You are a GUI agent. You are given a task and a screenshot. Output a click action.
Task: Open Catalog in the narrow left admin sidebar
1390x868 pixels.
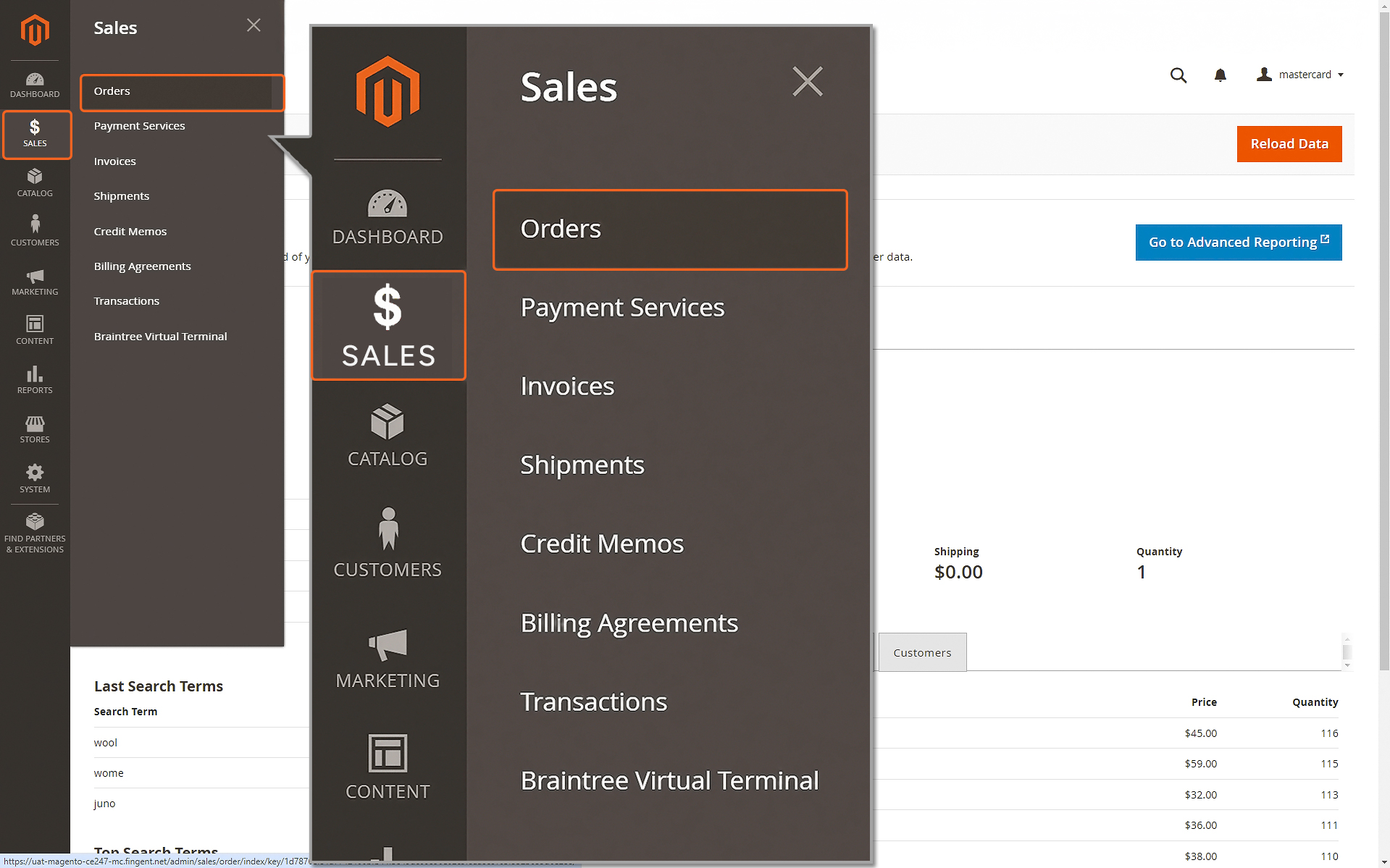point(35,183)
